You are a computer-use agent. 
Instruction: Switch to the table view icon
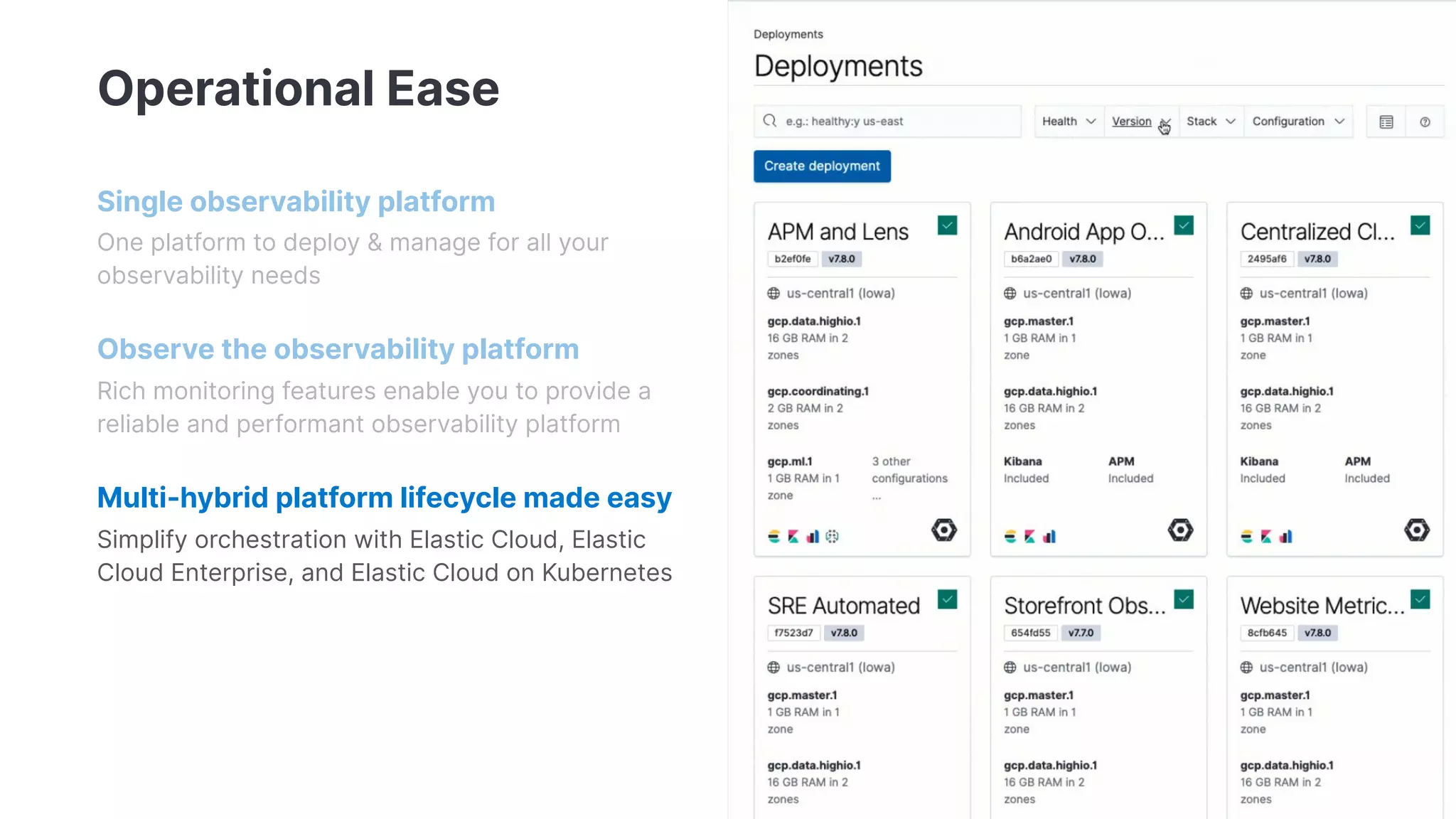pyautogui.click(x=1386, y=122)
